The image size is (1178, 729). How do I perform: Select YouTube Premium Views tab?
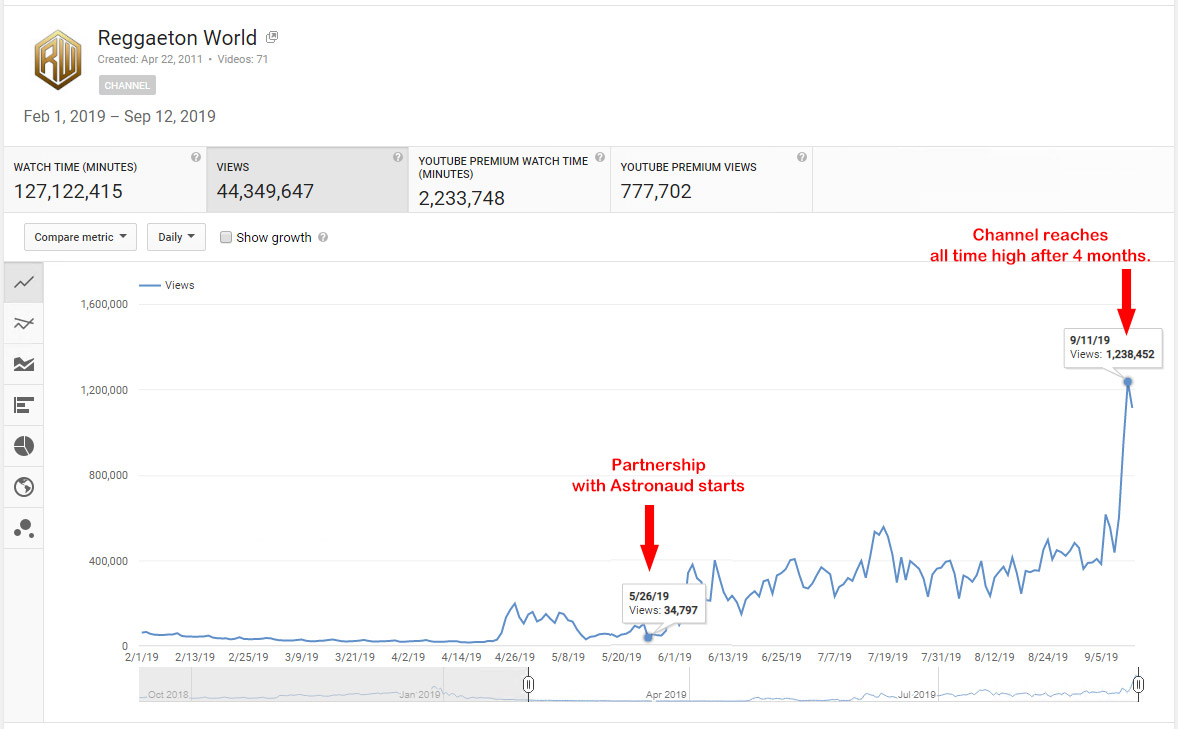[711, 180]
